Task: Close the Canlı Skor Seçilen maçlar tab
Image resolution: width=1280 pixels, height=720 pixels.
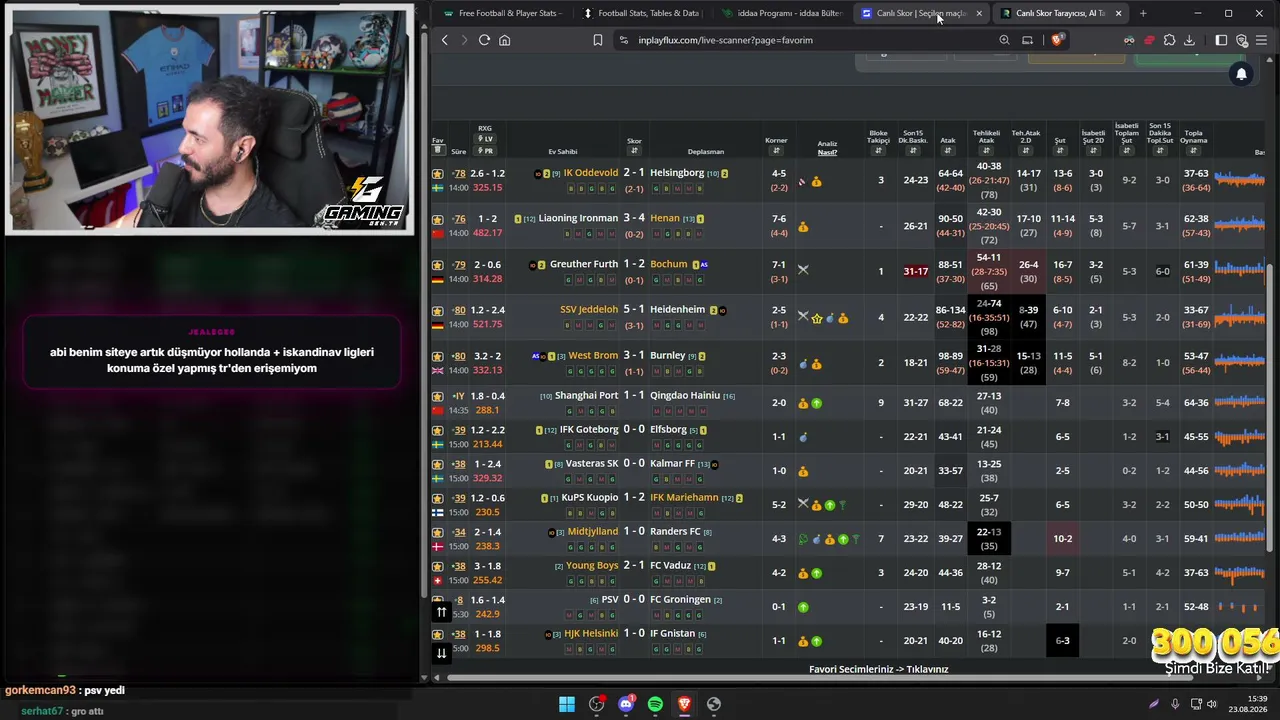Action: click(979, 13)
